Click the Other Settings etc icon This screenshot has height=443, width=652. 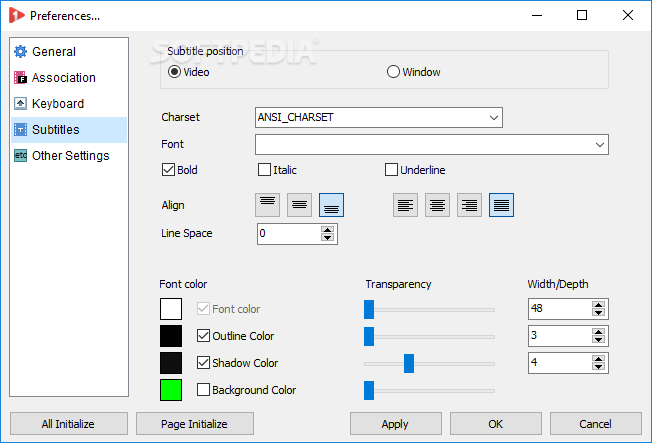20,156
